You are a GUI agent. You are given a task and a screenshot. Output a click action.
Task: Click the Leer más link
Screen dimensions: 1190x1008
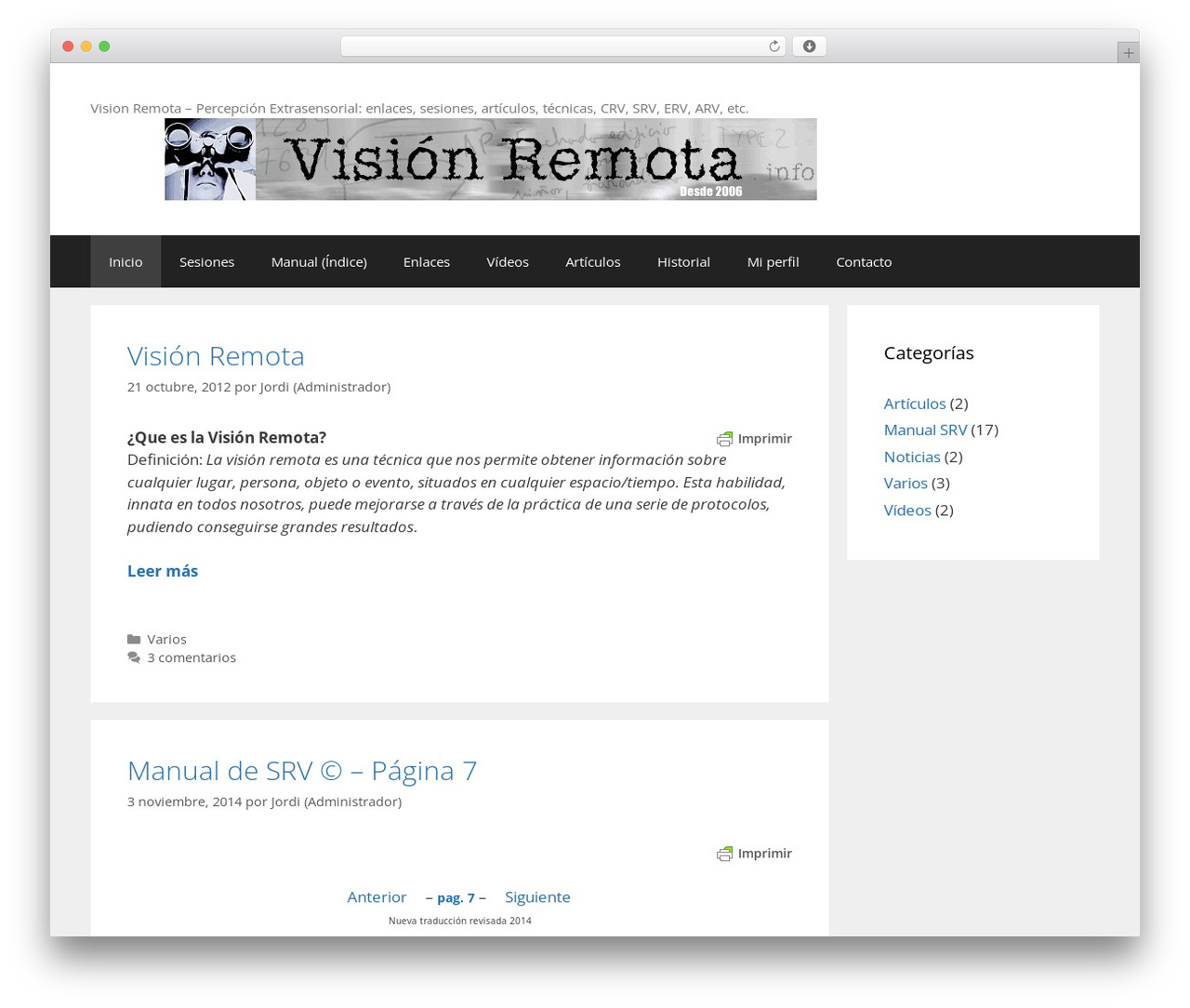tap(163, 571)
